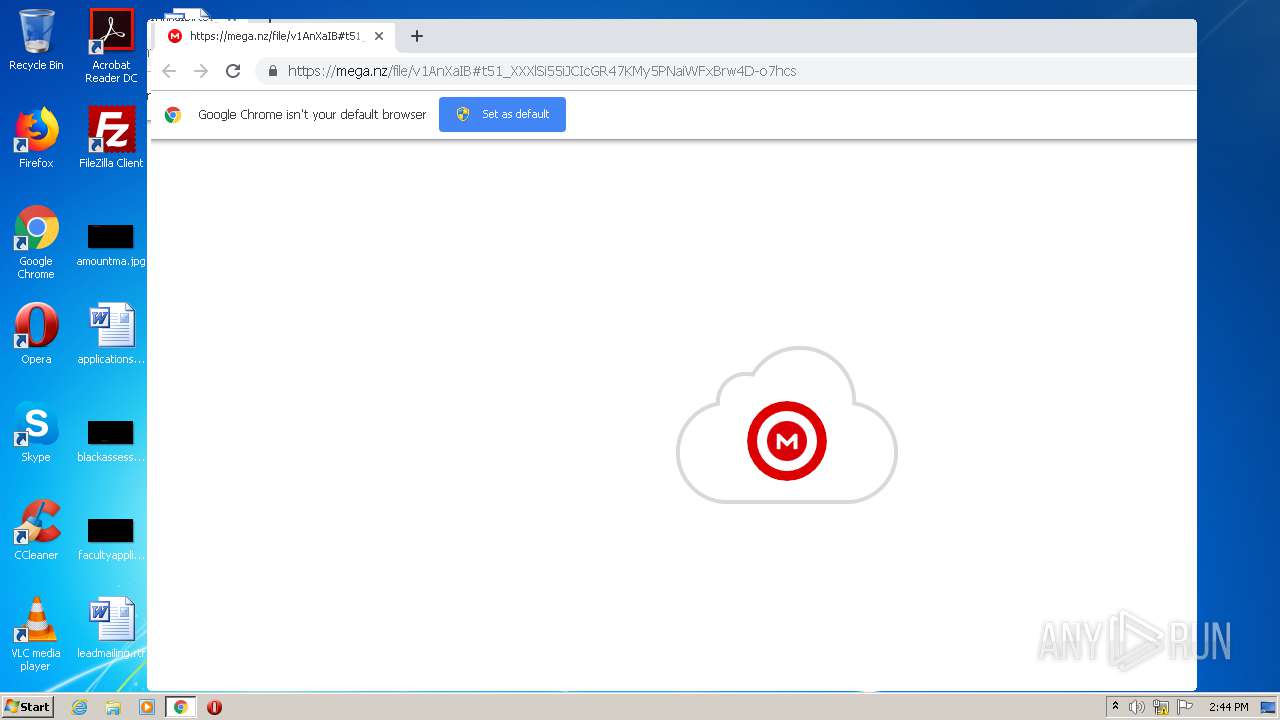Show hidden system tray icons
Screen dimensions: 1280x720
(1115, 707)
